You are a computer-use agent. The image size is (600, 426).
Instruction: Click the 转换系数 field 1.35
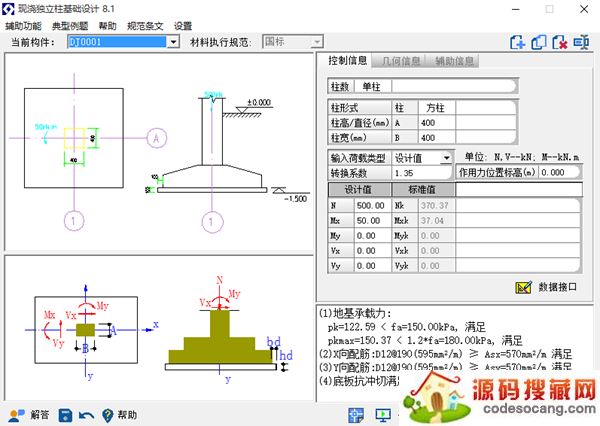click(422, 173)
